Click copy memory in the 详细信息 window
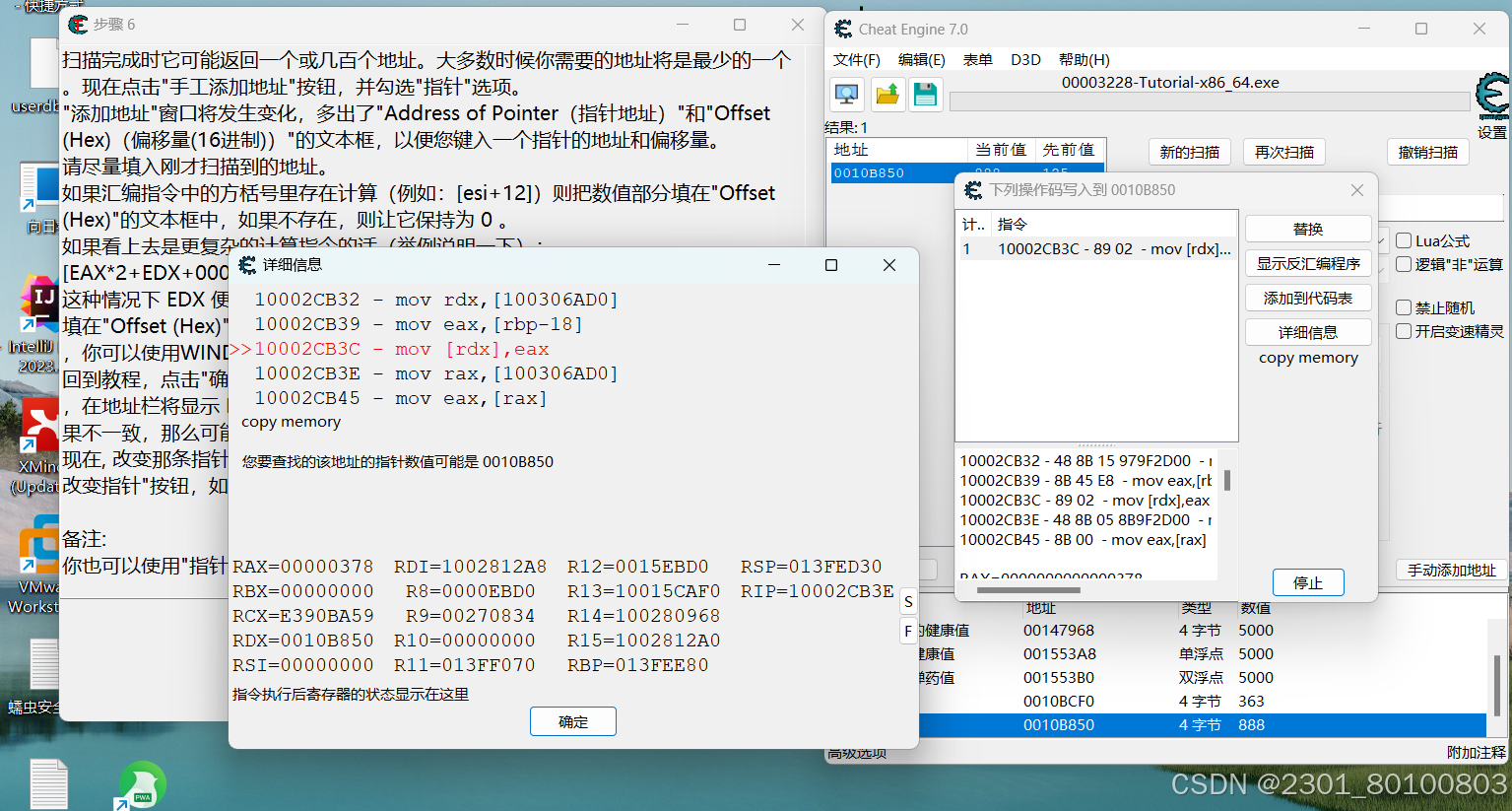The image size is (1512, 811). coord(291,422)
